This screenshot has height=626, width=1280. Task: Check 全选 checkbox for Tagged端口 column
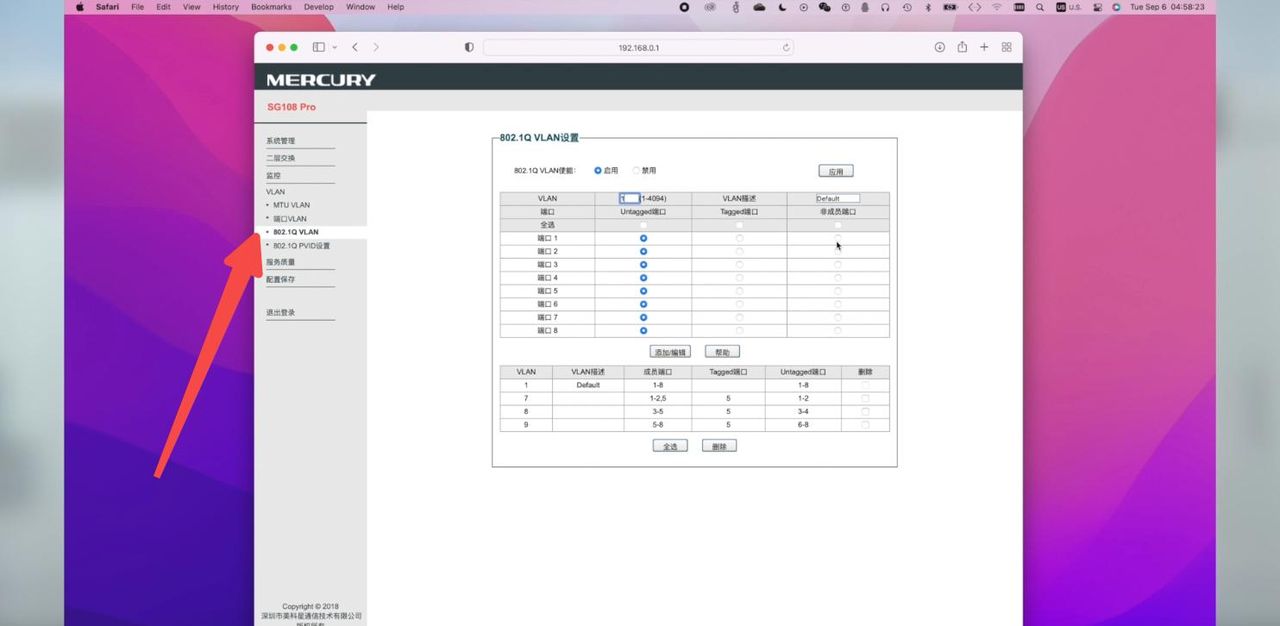740,225
